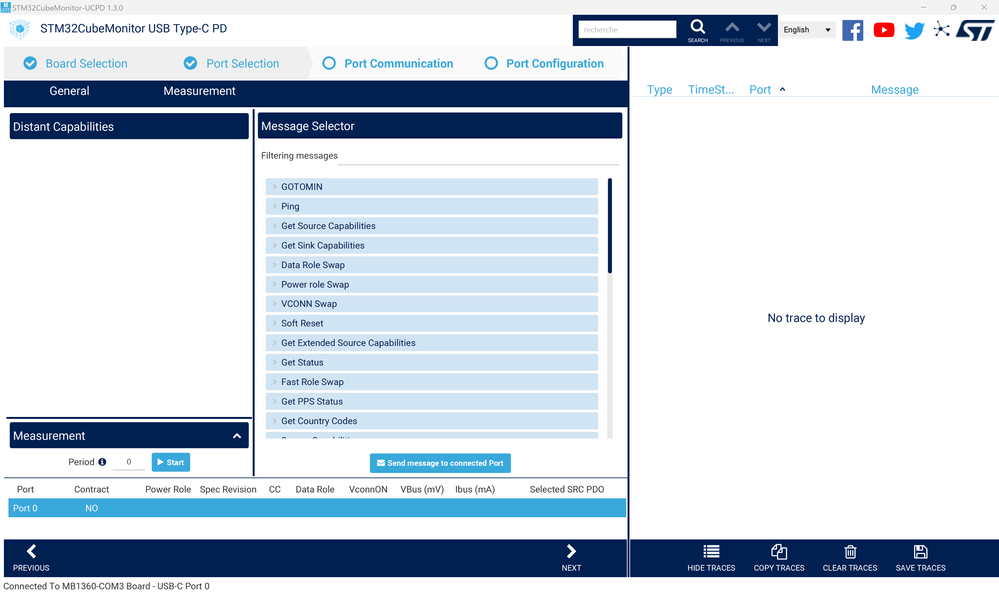Image resolution: width=999 pixels, height=593 pixels.
Task: Open the English language dropdown
Action: pyautogui.click(x=807, y=29)
